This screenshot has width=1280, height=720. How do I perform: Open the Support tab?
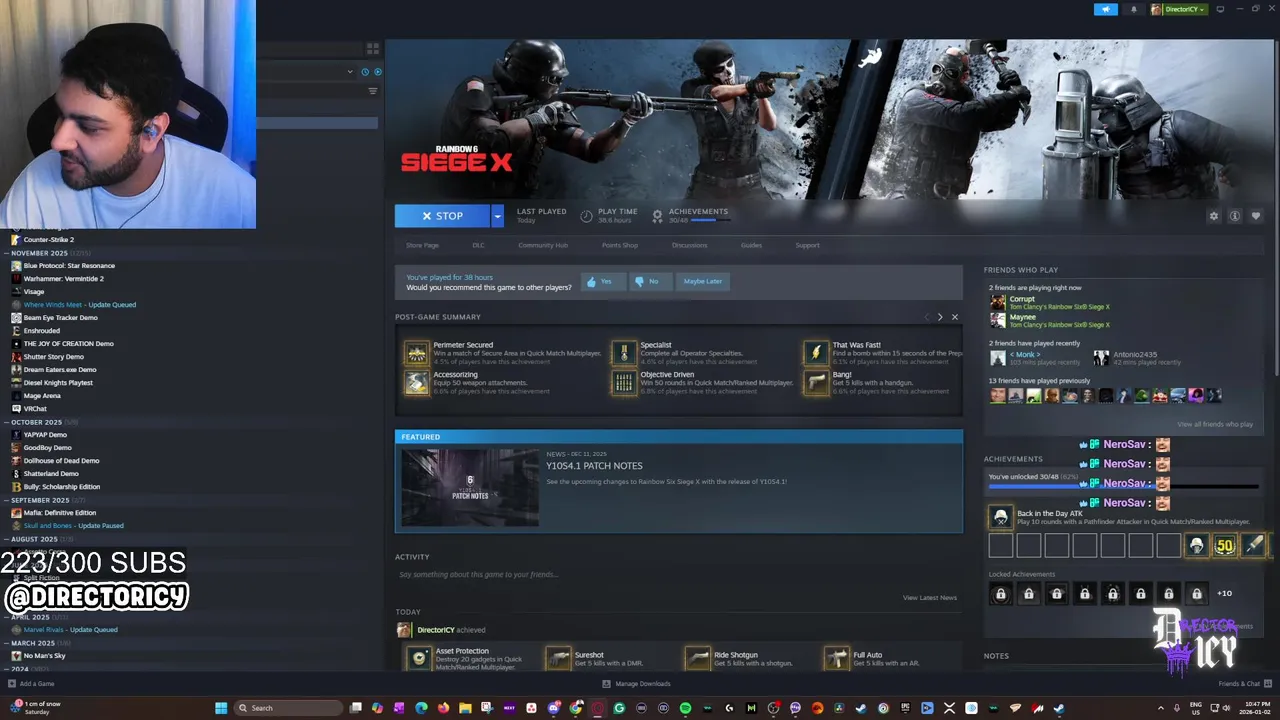pyautogui.click(x=808, y=245)
